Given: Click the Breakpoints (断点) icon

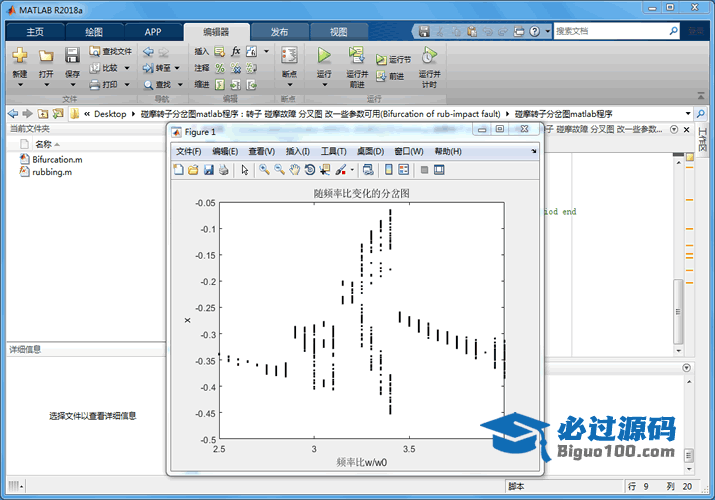Looking at the screenshot, I should pyautogui.click(x=289, y=56).
